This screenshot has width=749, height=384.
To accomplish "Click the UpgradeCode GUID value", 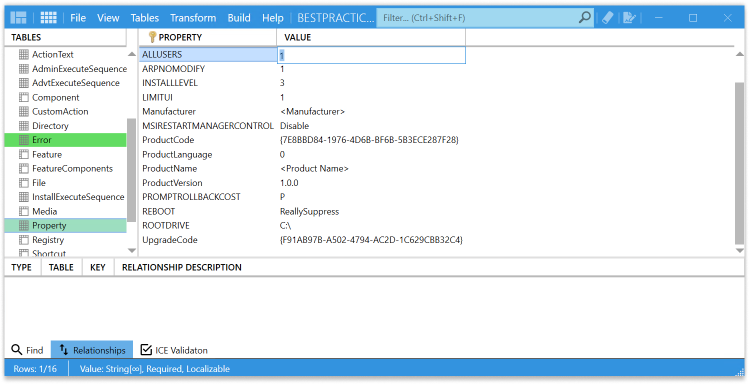I will click(371, 240).
